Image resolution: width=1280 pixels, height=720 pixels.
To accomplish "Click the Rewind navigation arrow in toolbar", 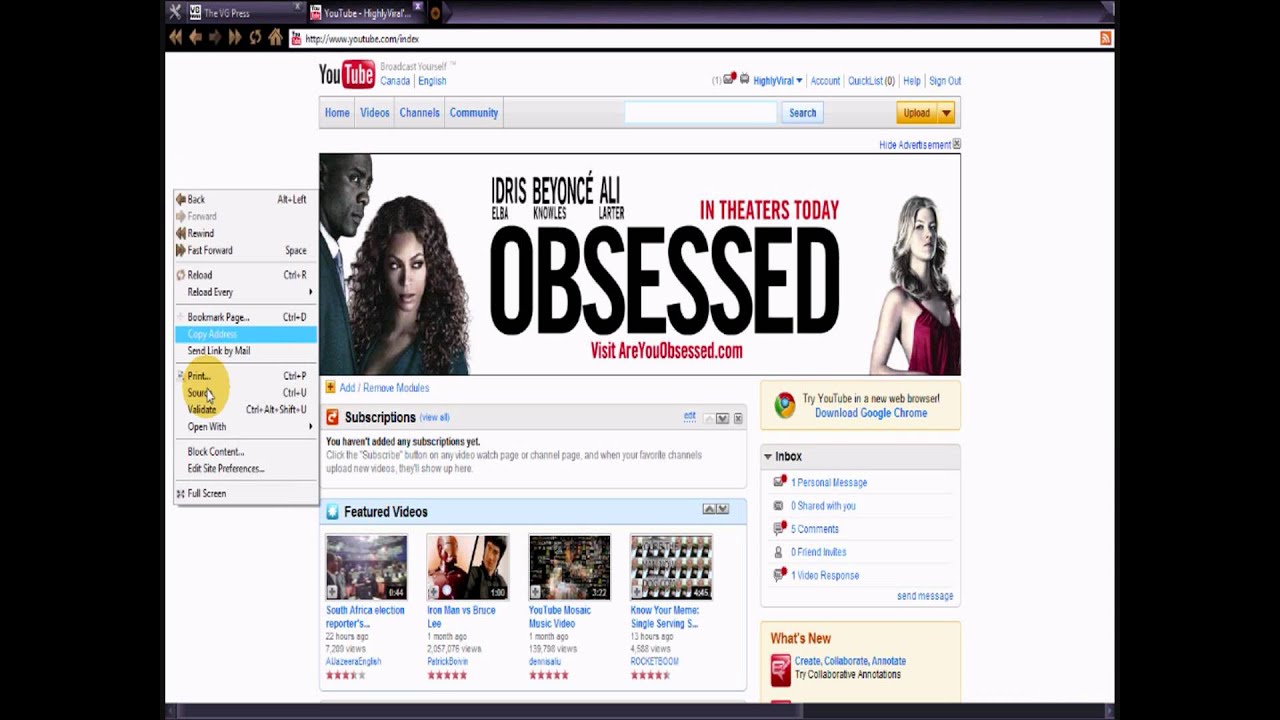I will [175, 38].
